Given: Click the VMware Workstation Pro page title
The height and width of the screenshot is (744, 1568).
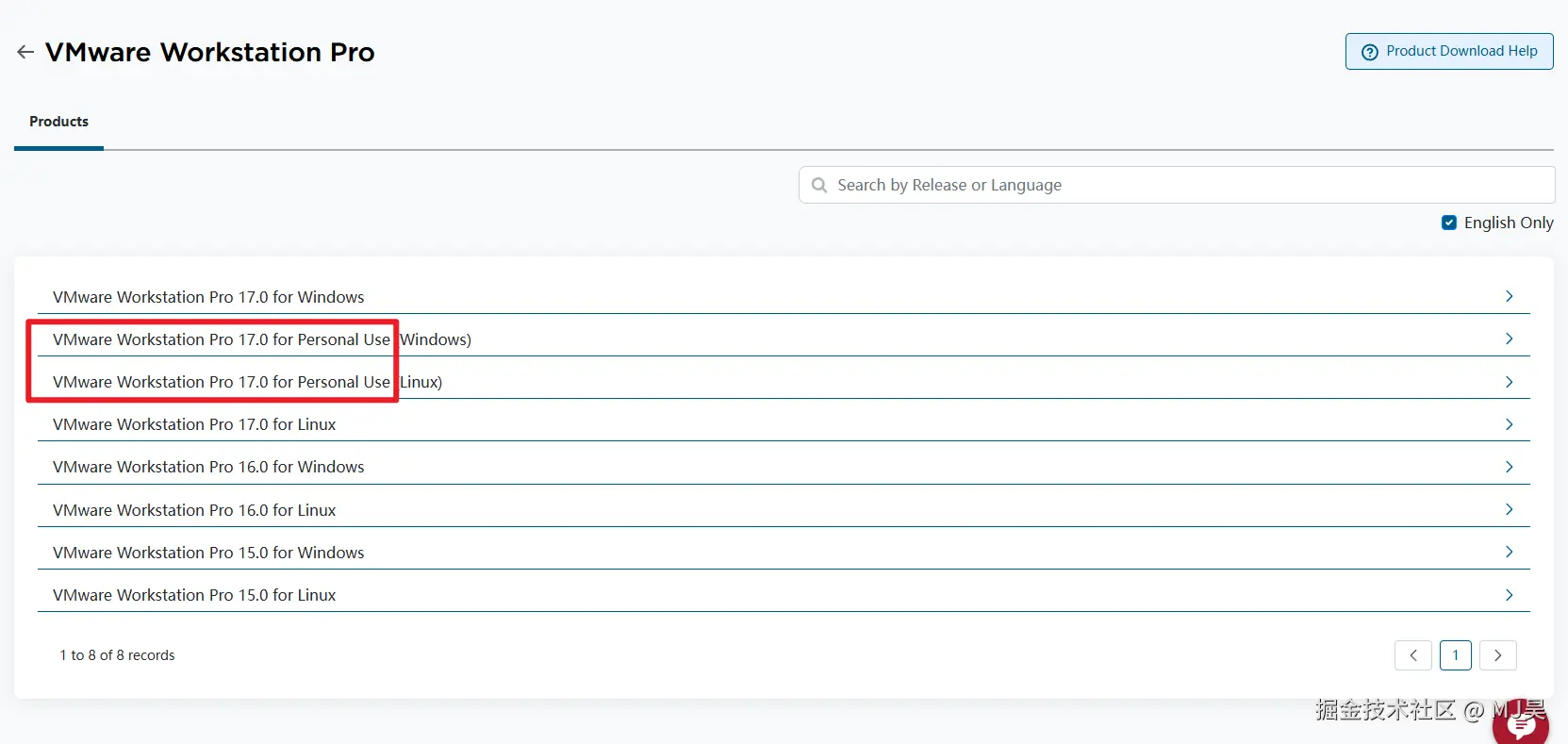Looking at the screenshot, I should click(210, 52).
